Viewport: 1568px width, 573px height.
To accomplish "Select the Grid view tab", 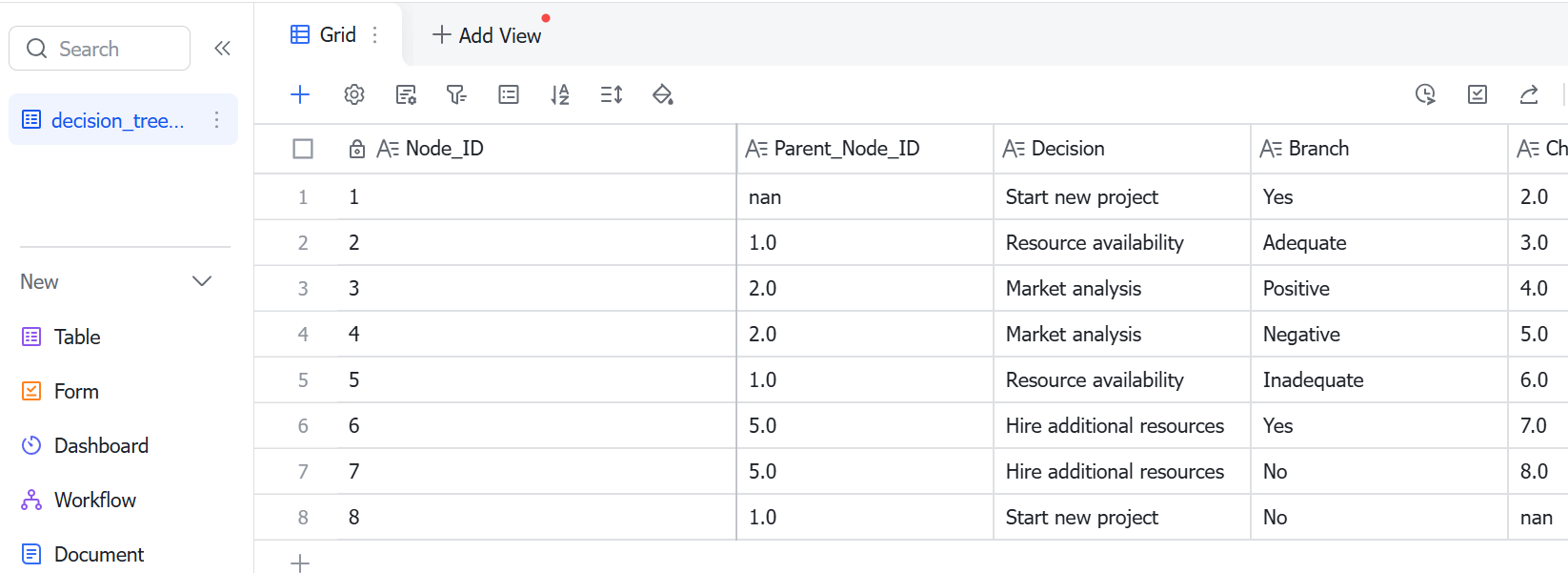I will (324, 34).
